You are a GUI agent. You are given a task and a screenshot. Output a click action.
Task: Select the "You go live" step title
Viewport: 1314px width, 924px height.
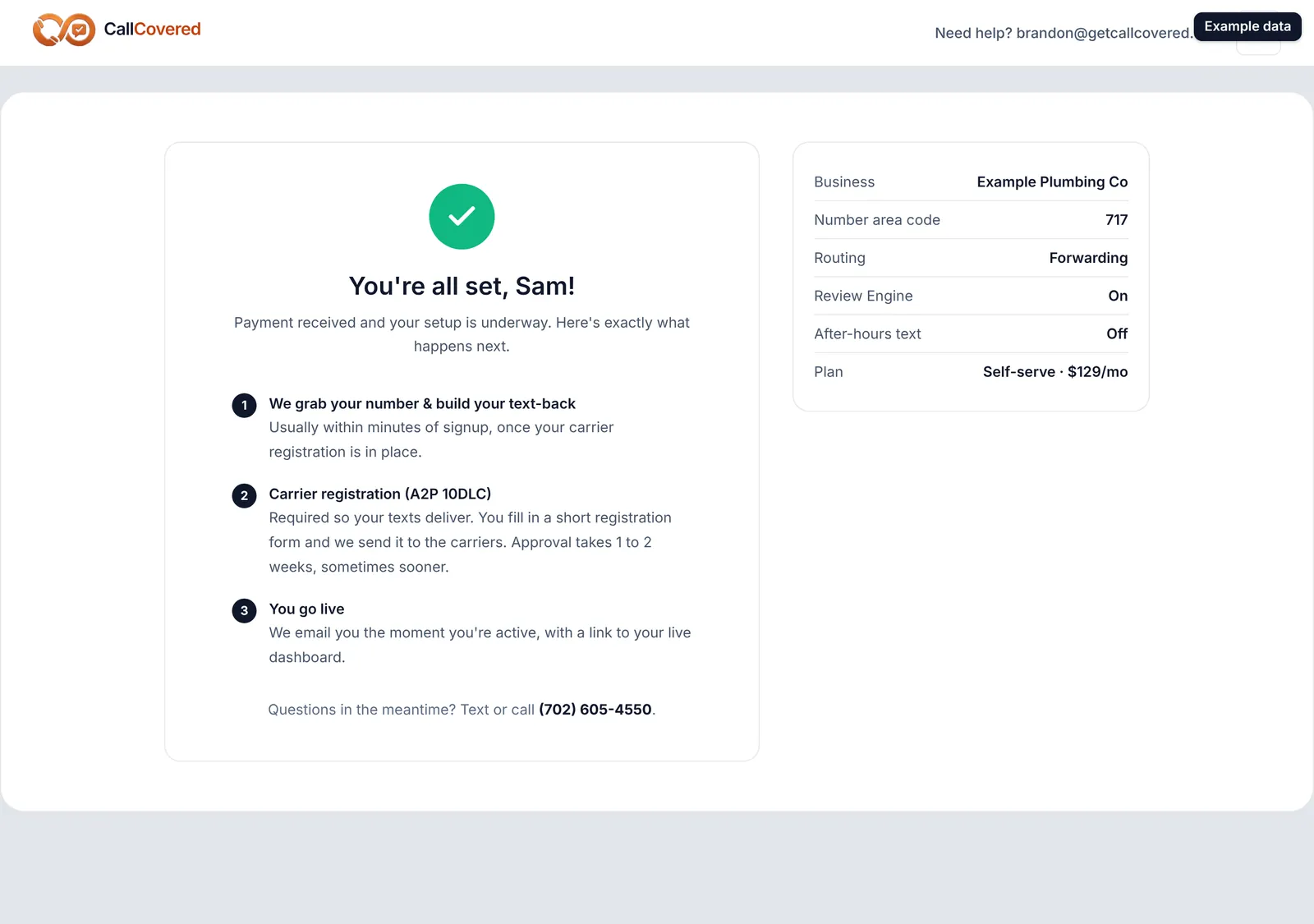click(306, 609)
